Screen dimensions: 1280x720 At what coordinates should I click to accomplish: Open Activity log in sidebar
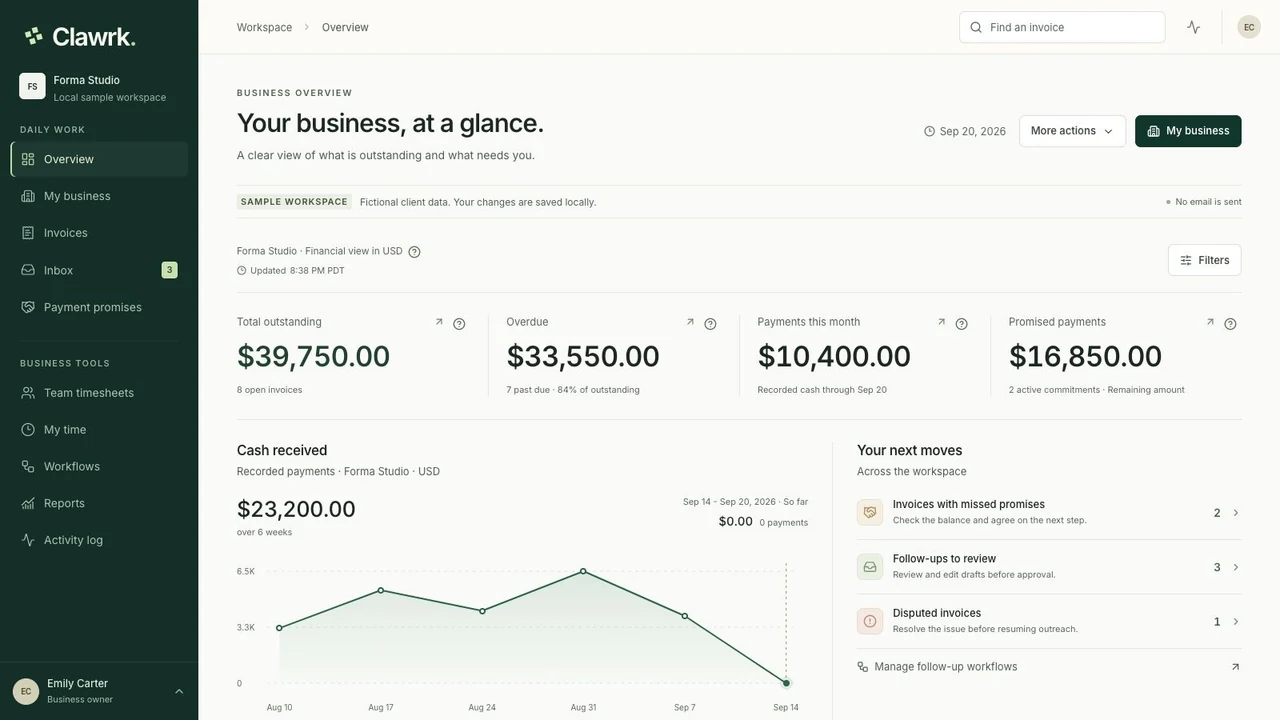click(99, 540)
